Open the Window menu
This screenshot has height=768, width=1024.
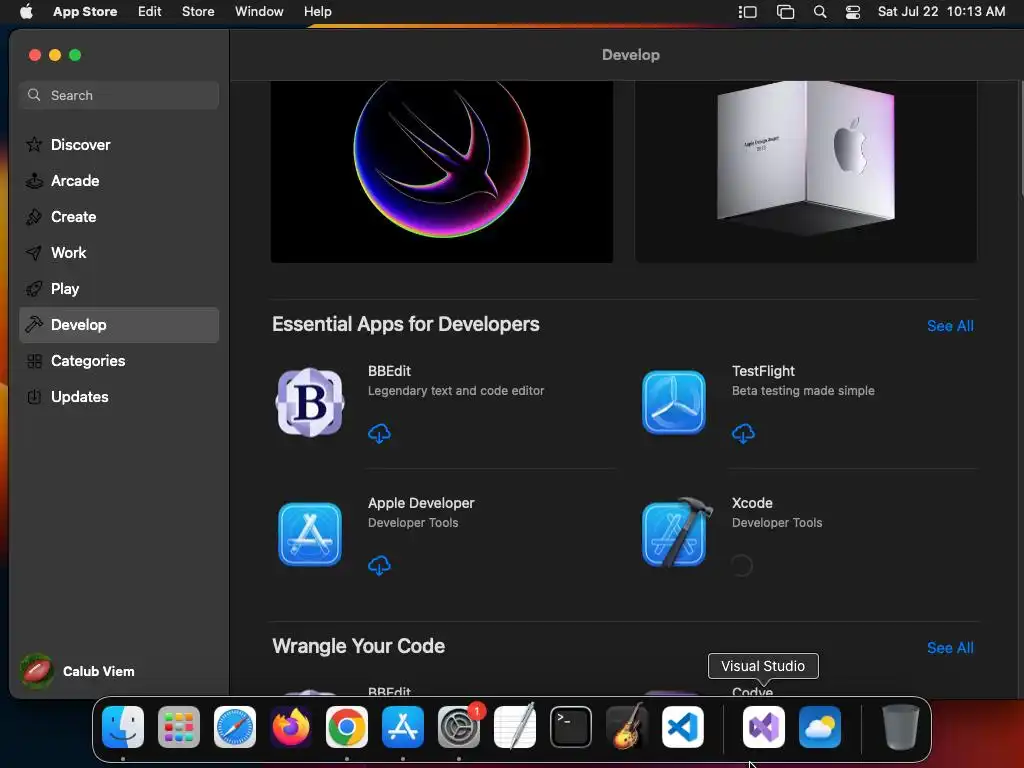tap(259, 12)
